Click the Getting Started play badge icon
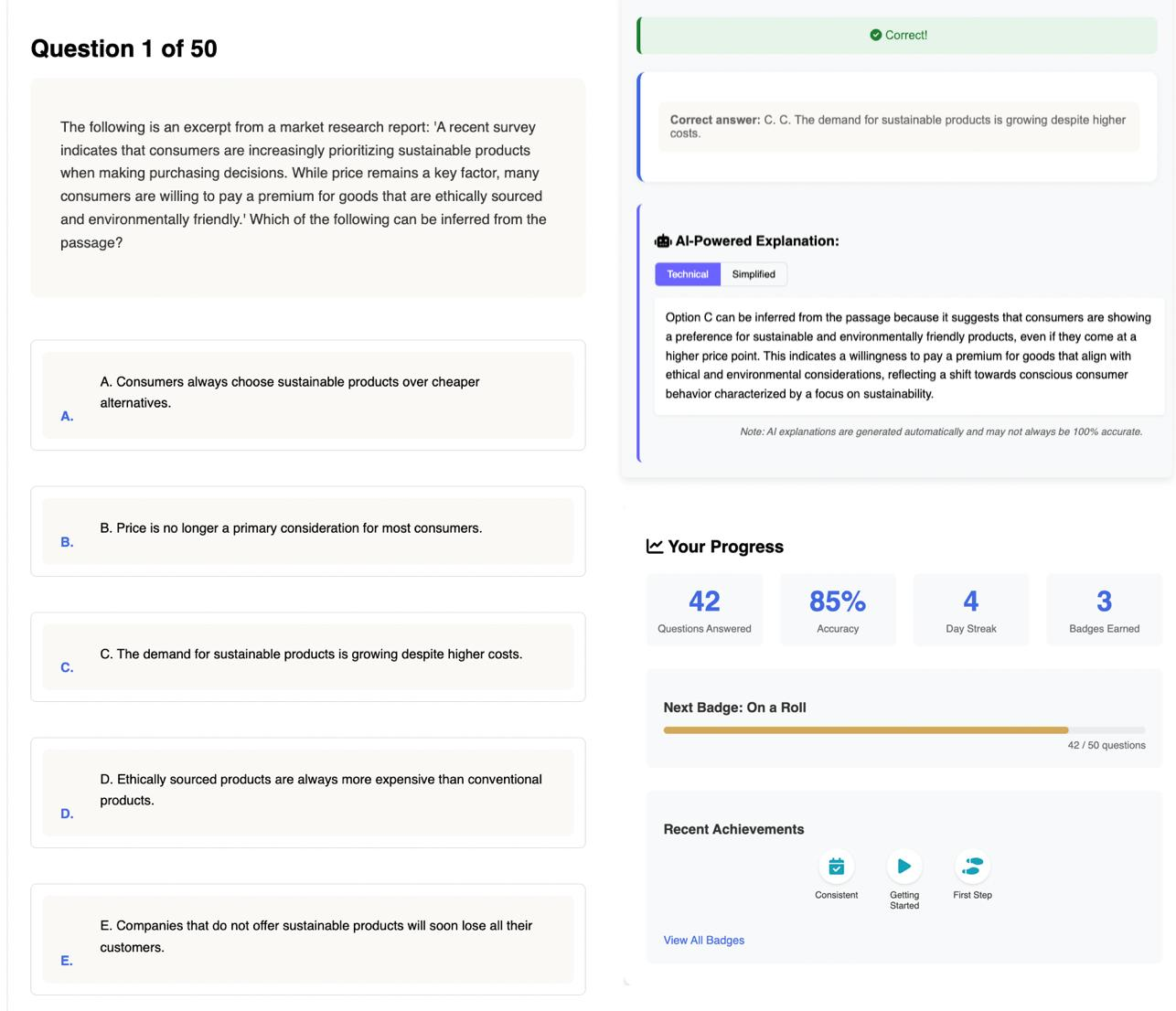 (x=903, y=867)
